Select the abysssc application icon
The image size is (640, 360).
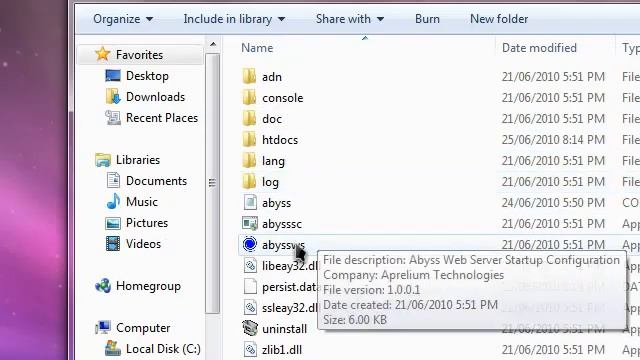pos(250,224)
